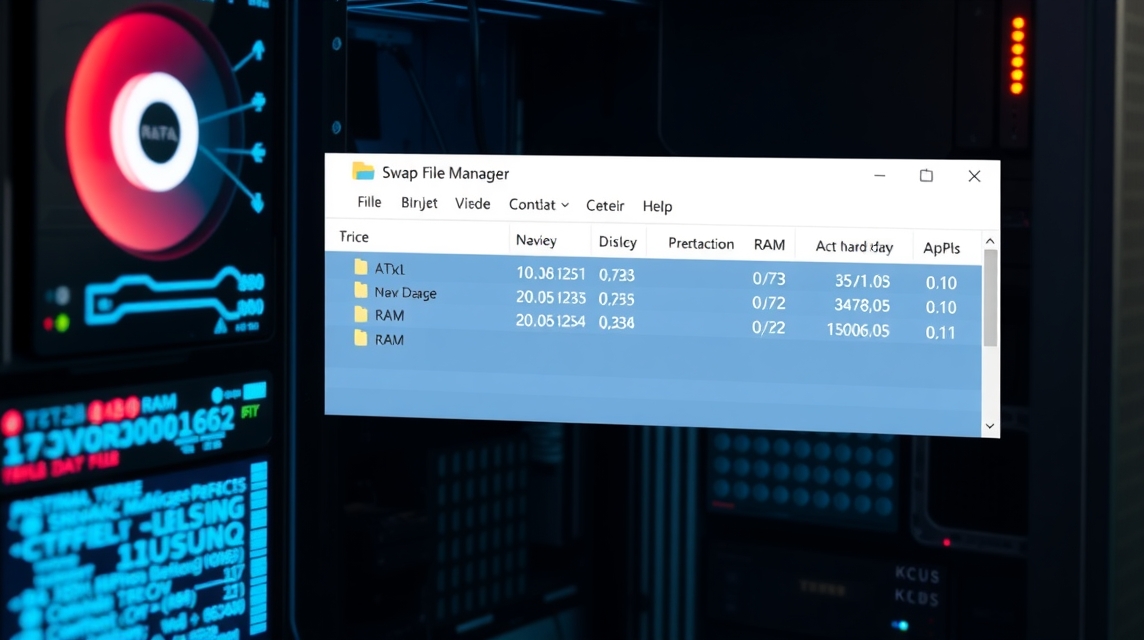Click the vertical scrollbar thumb
The width and height of the screenshot is (1144, 640).
990,298
